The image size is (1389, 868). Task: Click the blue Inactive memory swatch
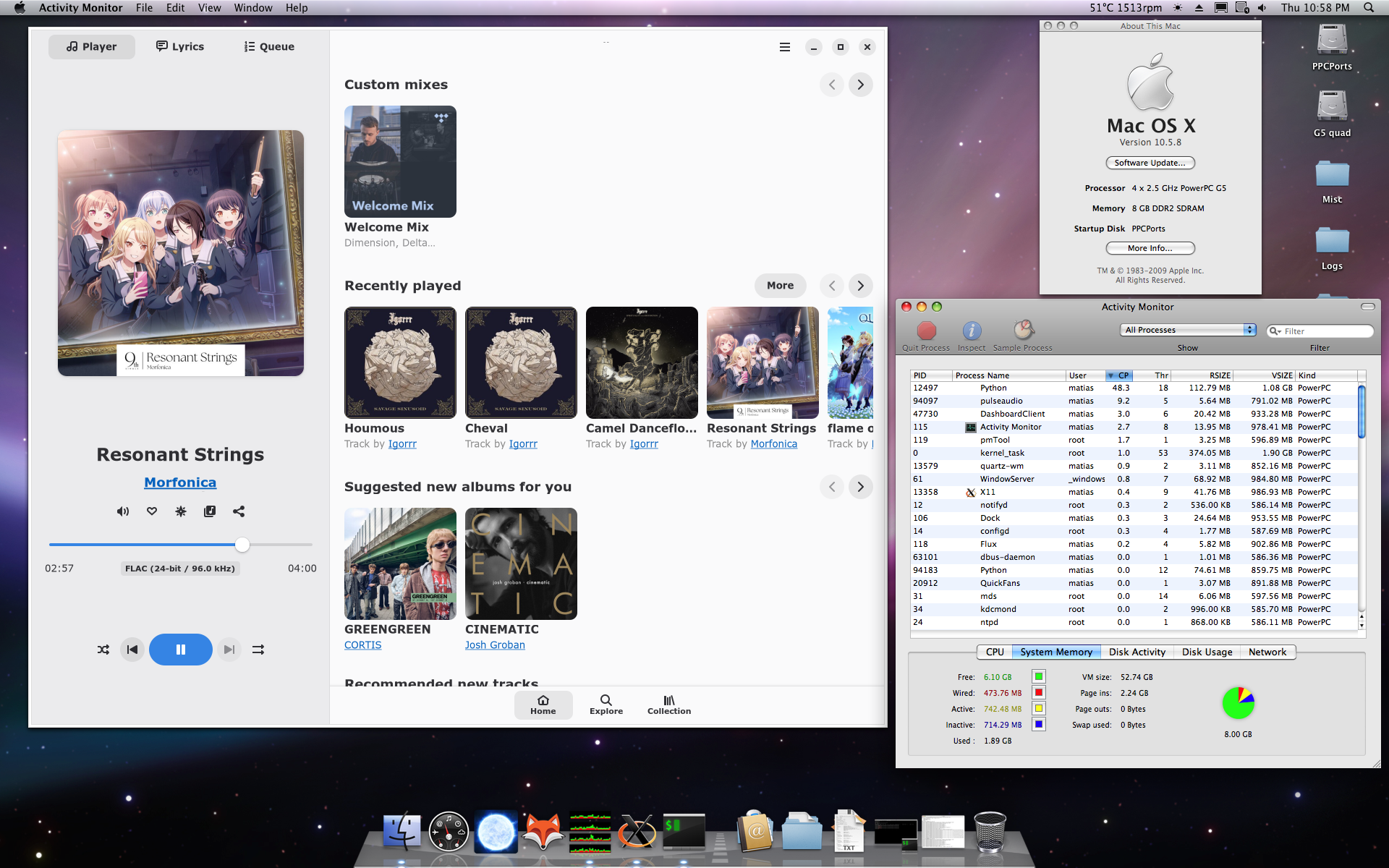pyautogui.click(x=1039, y=725)
